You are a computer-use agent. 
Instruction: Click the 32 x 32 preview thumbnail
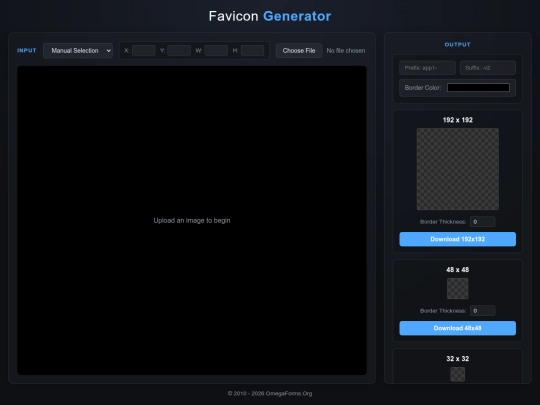click(x=458, y=374)
